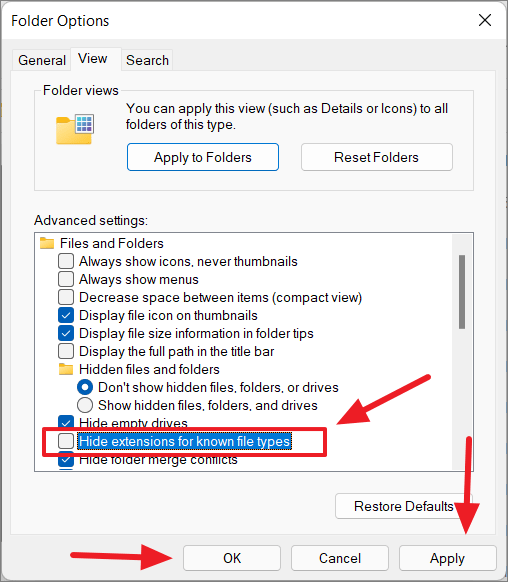Viewport: 508px width, 582px height.
Task: Click the Reset Folders button
Action: (377, 157)
